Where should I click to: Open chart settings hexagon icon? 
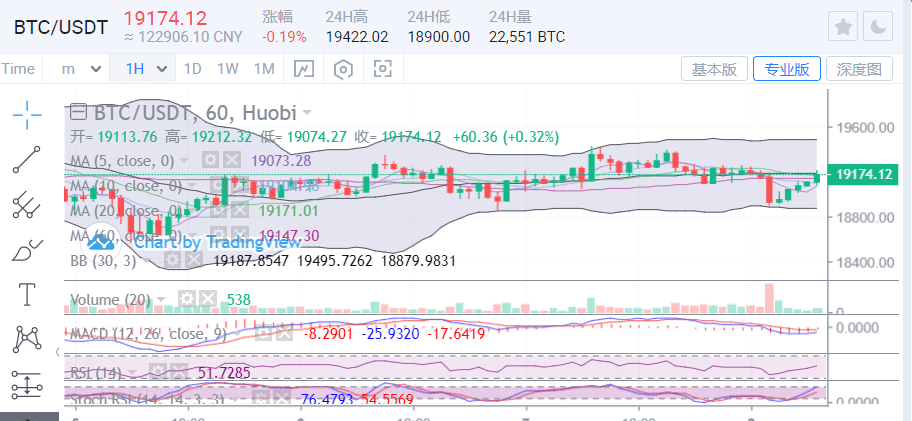(x=343, y=69)
